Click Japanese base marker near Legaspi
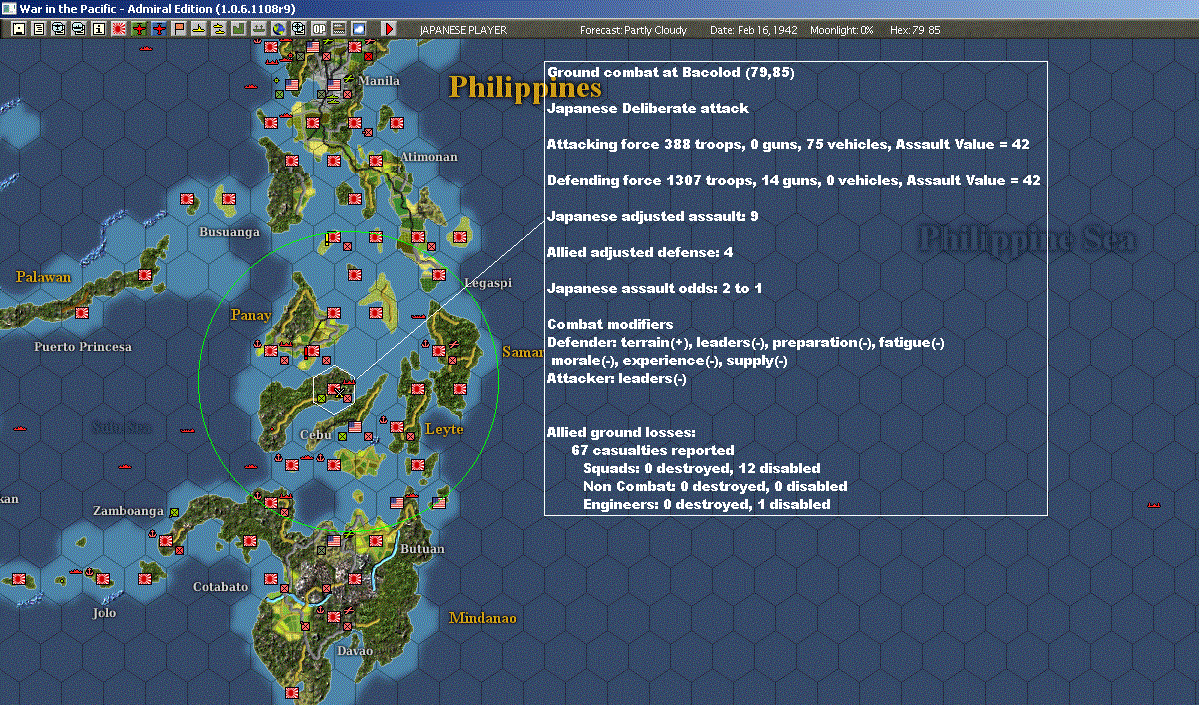 pos(438,275)
